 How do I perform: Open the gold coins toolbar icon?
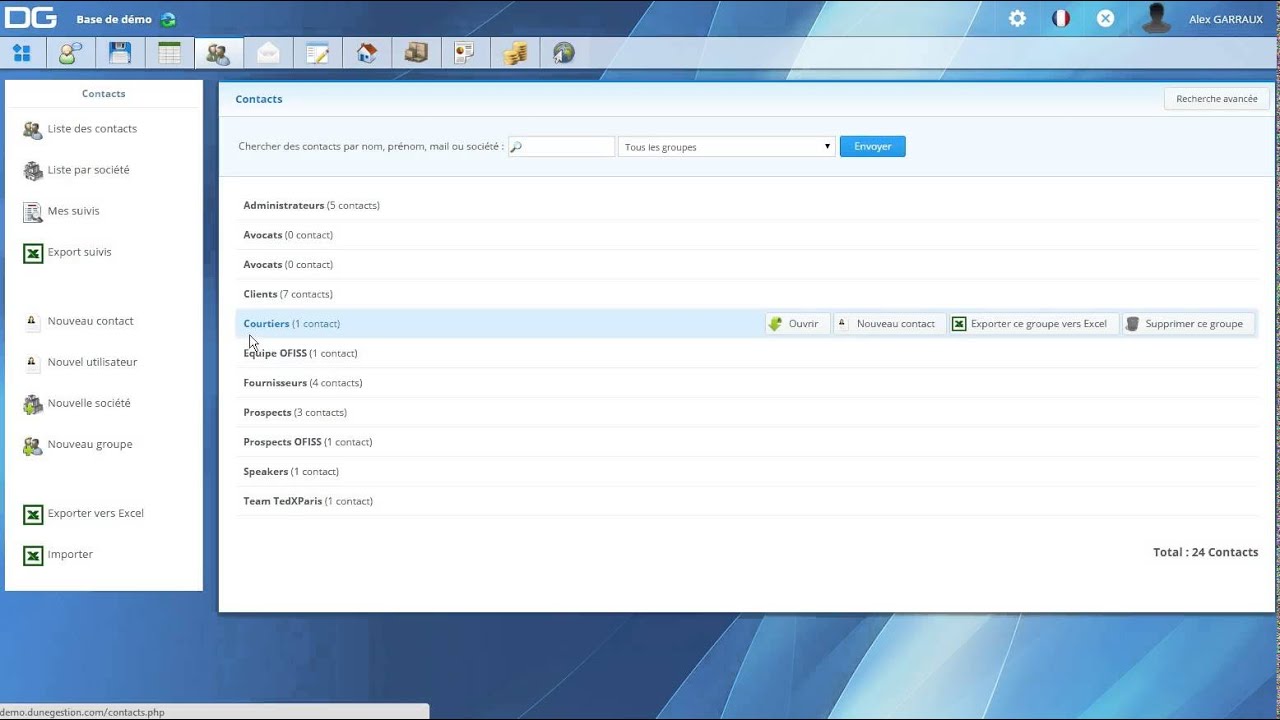click(x=515, y=53)
